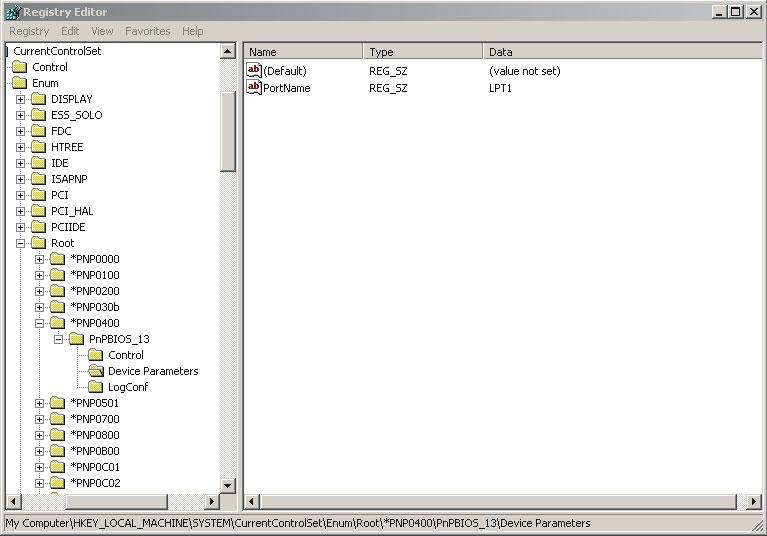
Task: Collapse the Root key
Action: (21, 243)
